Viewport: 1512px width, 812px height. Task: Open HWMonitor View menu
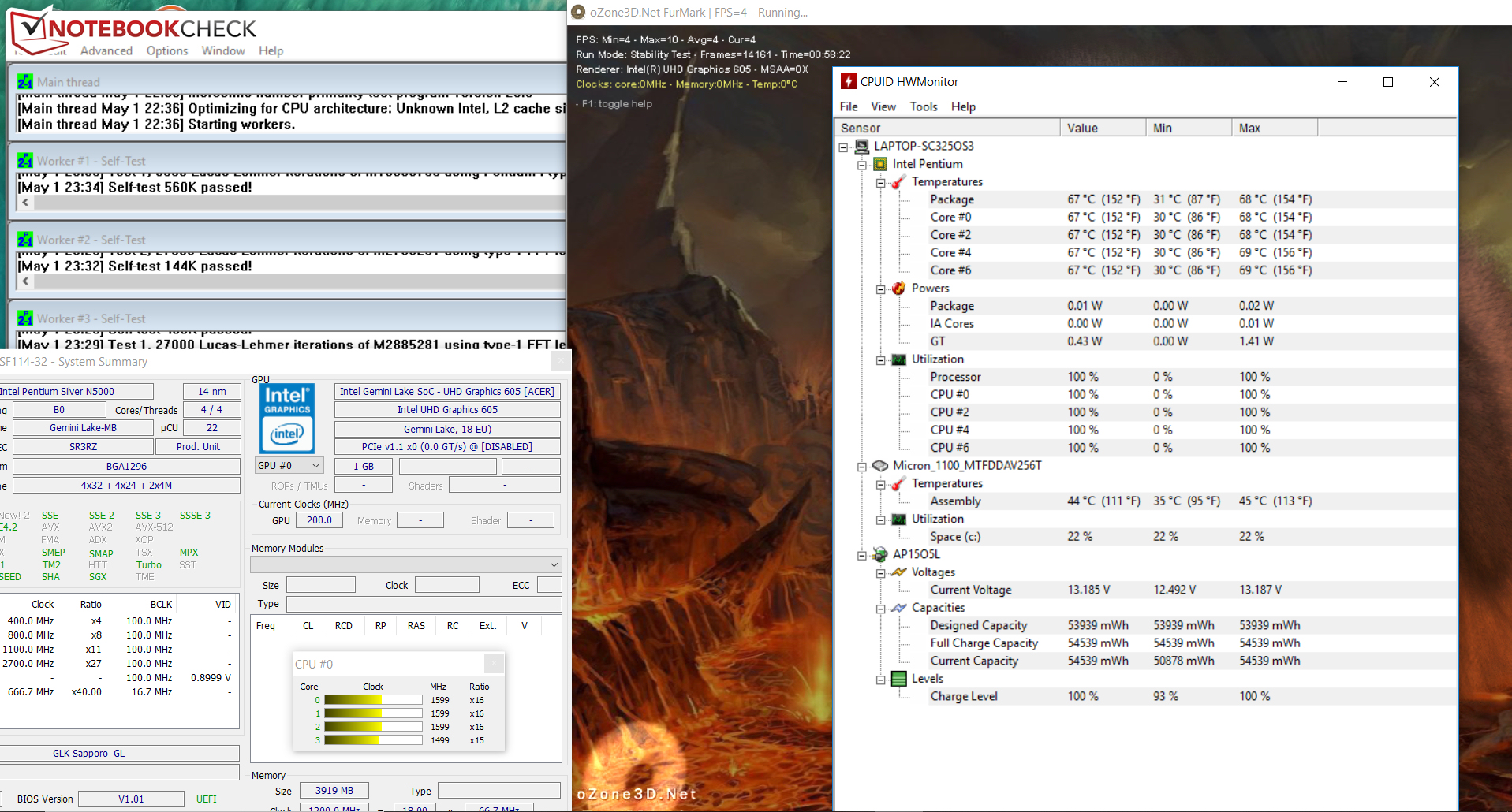click(x=883, y=106)
